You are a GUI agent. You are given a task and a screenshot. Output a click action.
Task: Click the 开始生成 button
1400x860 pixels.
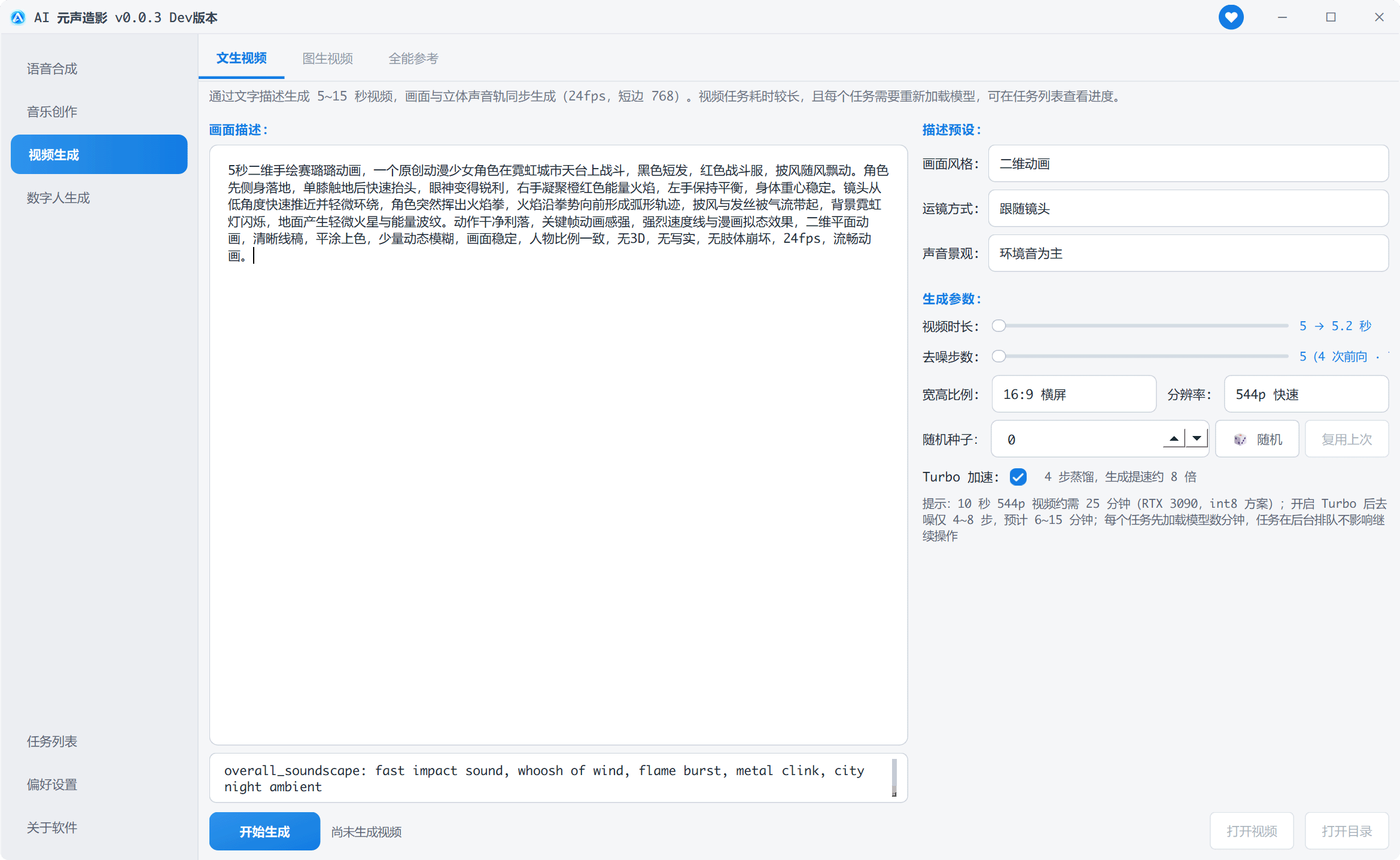[264, 831]
